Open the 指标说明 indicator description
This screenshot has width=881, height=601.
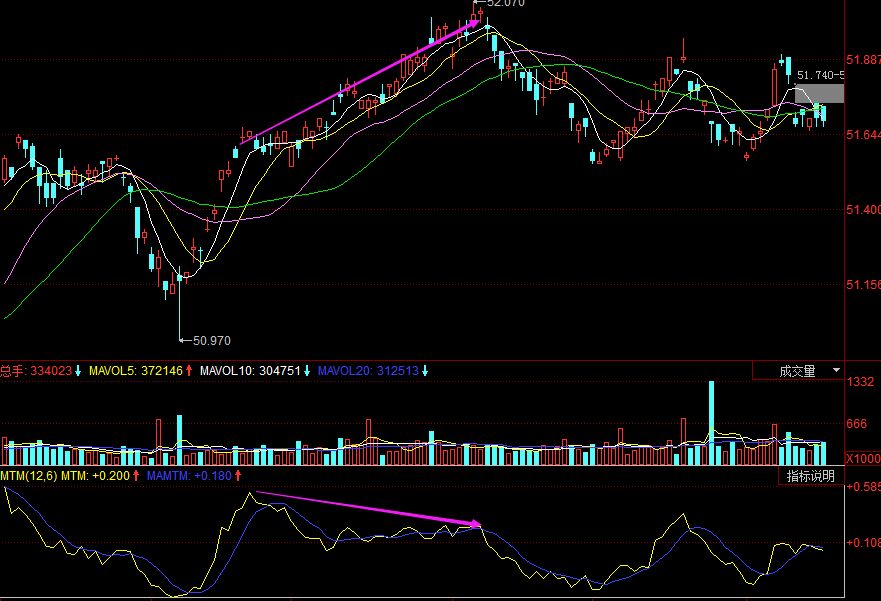[810, 477]
